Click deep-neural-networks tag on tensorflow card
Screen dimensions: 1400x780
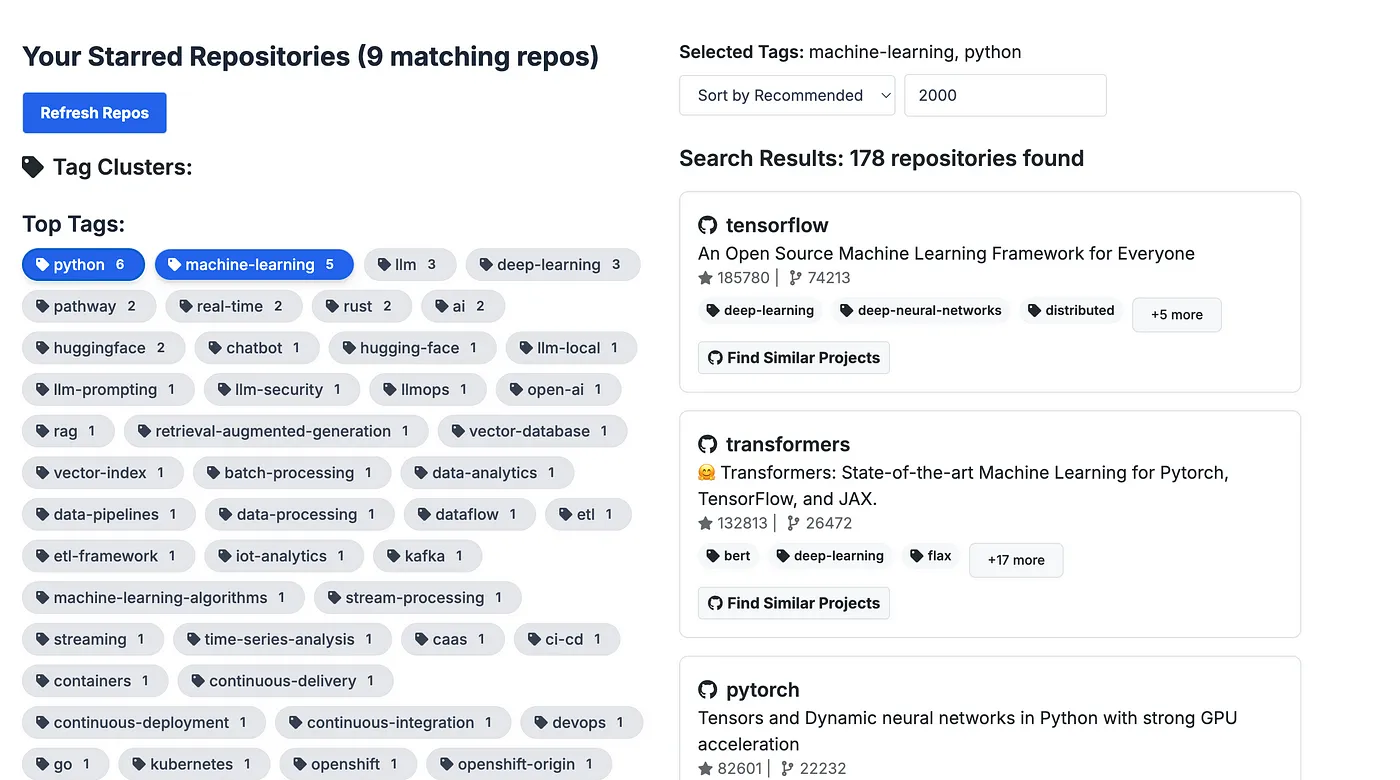(x=921, y=311)
